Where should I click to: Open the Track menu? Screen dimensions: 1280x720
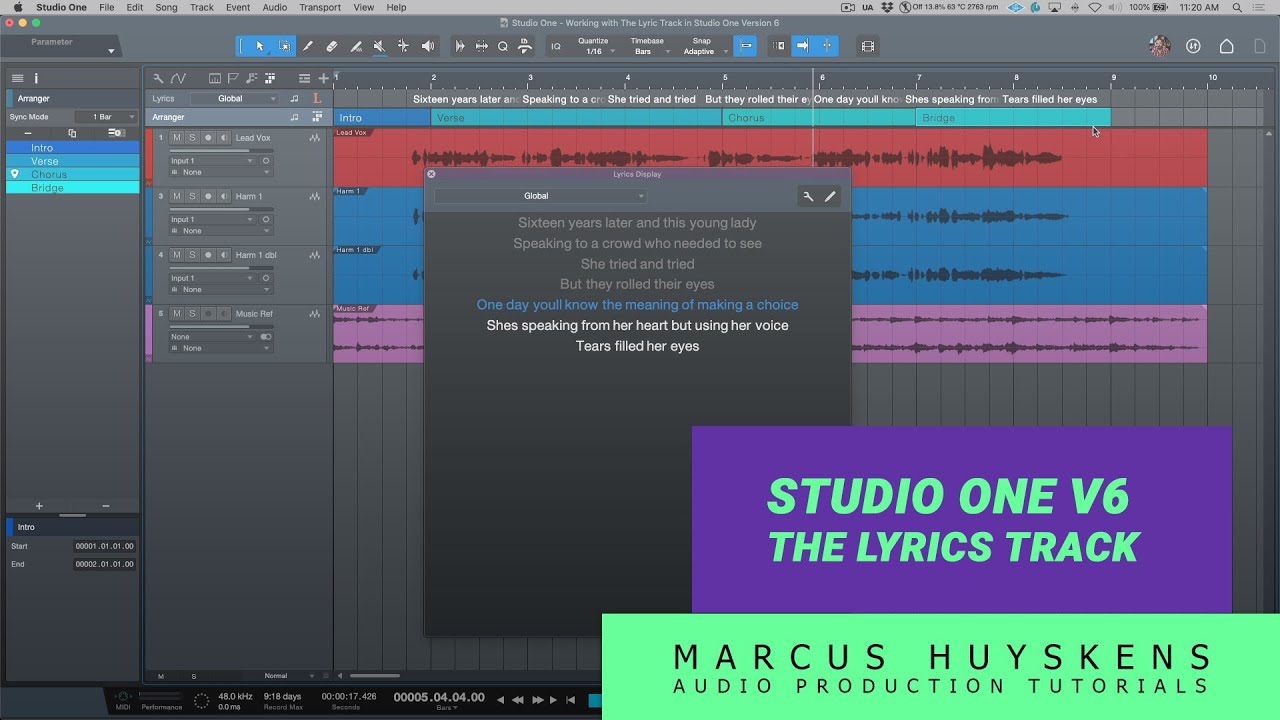[x=202, y=7]
